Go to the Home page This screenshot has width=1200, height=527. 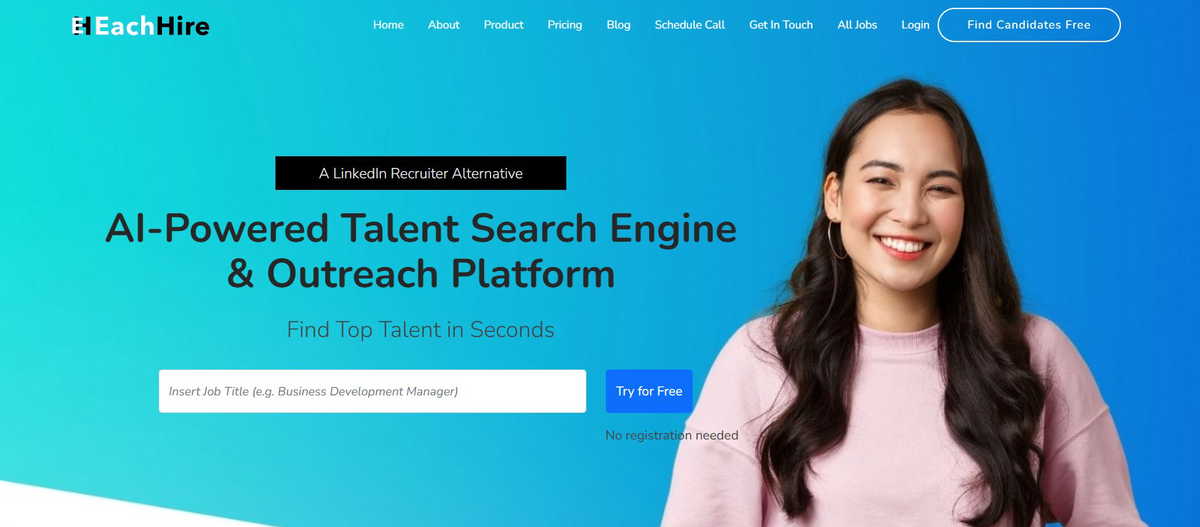pyautogui.click(x=388, y=25)
